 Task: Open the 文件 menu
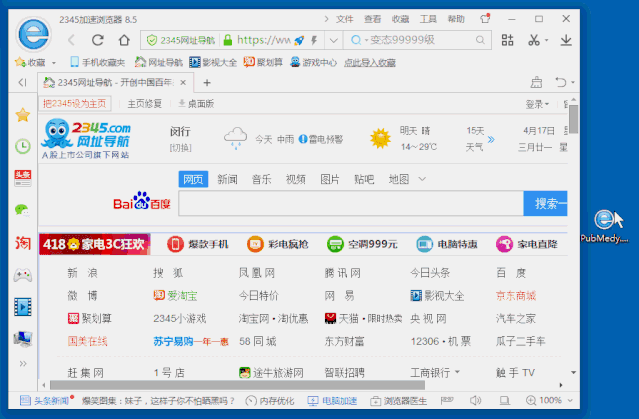tap(344, 19)
